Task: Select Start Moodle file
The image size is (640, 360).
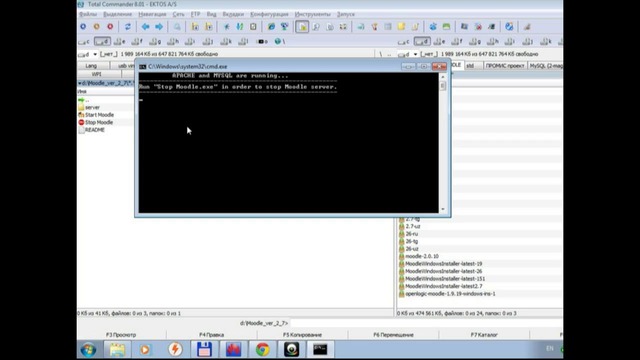Action: pyautogui.click(x=99, y=115)
